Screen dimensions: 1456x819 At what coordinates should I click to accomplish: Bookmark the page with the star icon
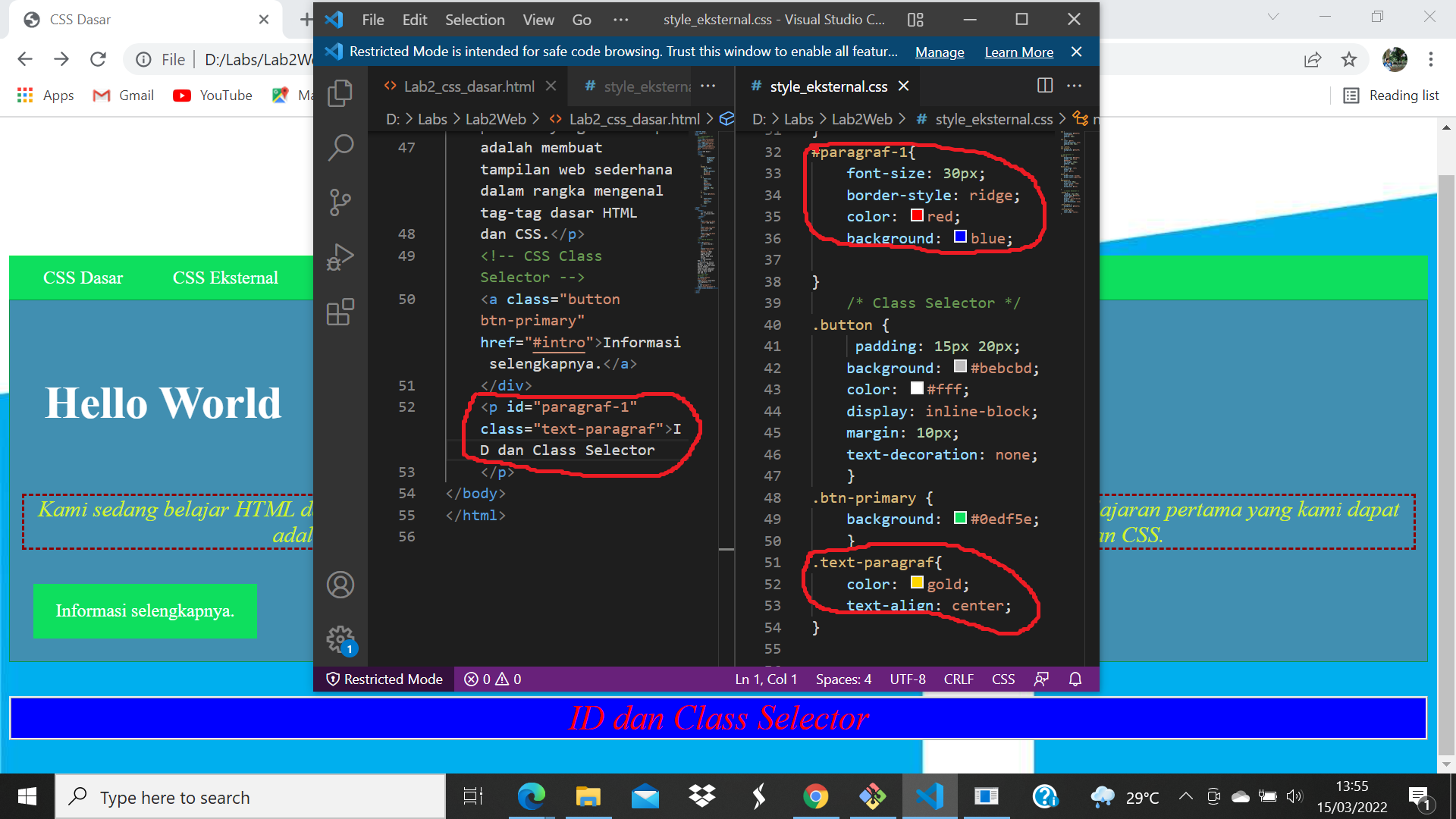1349,59
